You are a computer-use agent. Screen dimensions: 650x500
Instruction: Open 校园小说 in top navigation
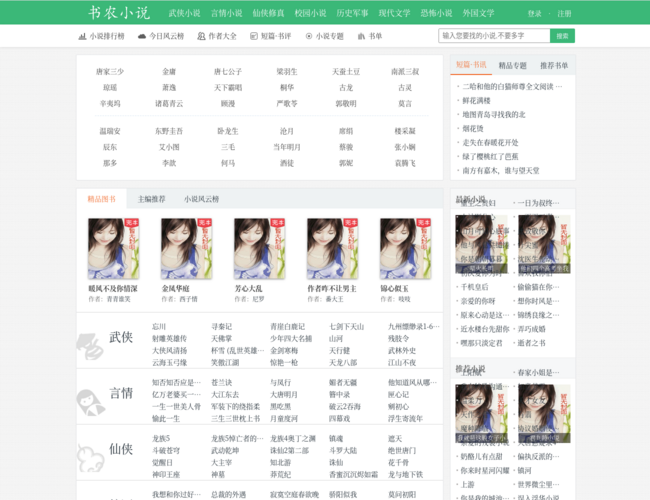[310, 13]
